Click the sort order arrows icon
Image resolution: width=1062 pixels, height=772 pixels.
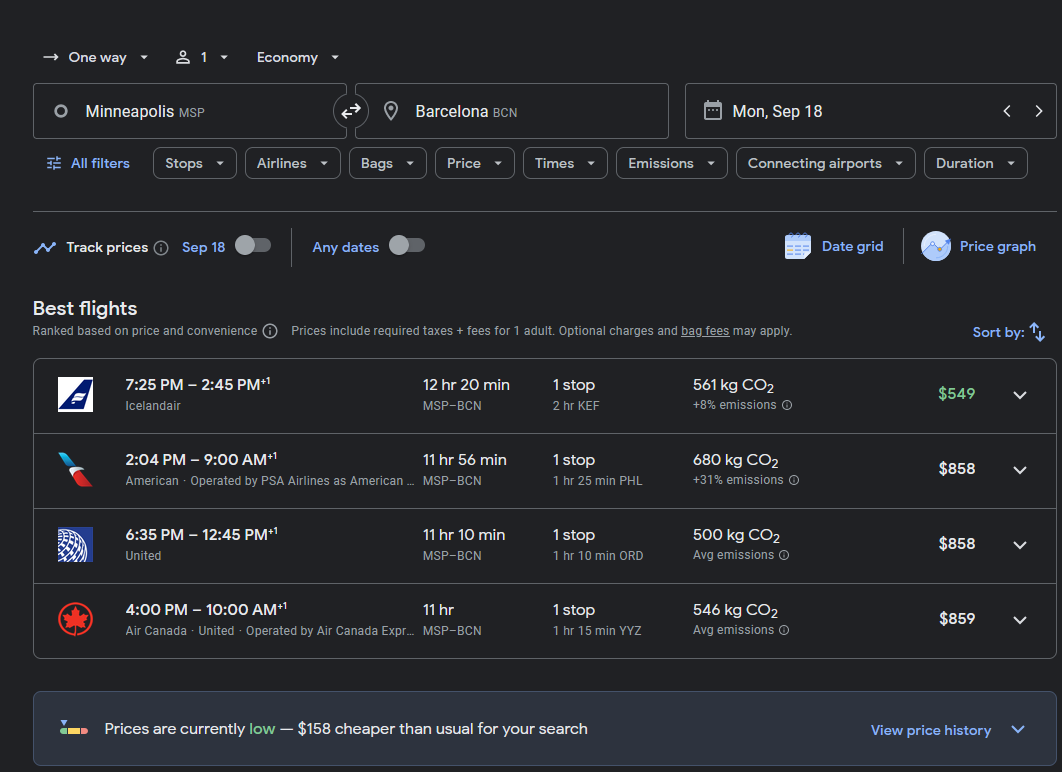click(1037, 332)
